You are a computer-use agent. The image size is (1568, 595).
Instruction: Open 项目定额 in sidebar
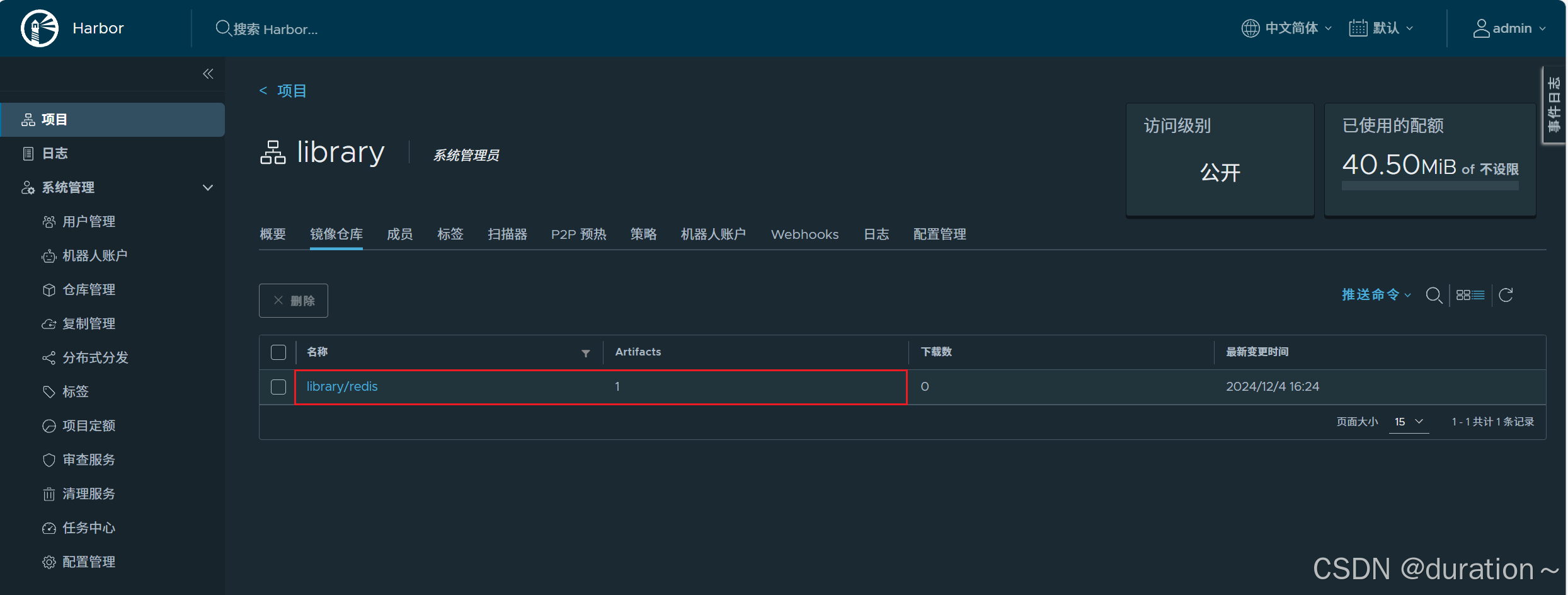[89, 425]
